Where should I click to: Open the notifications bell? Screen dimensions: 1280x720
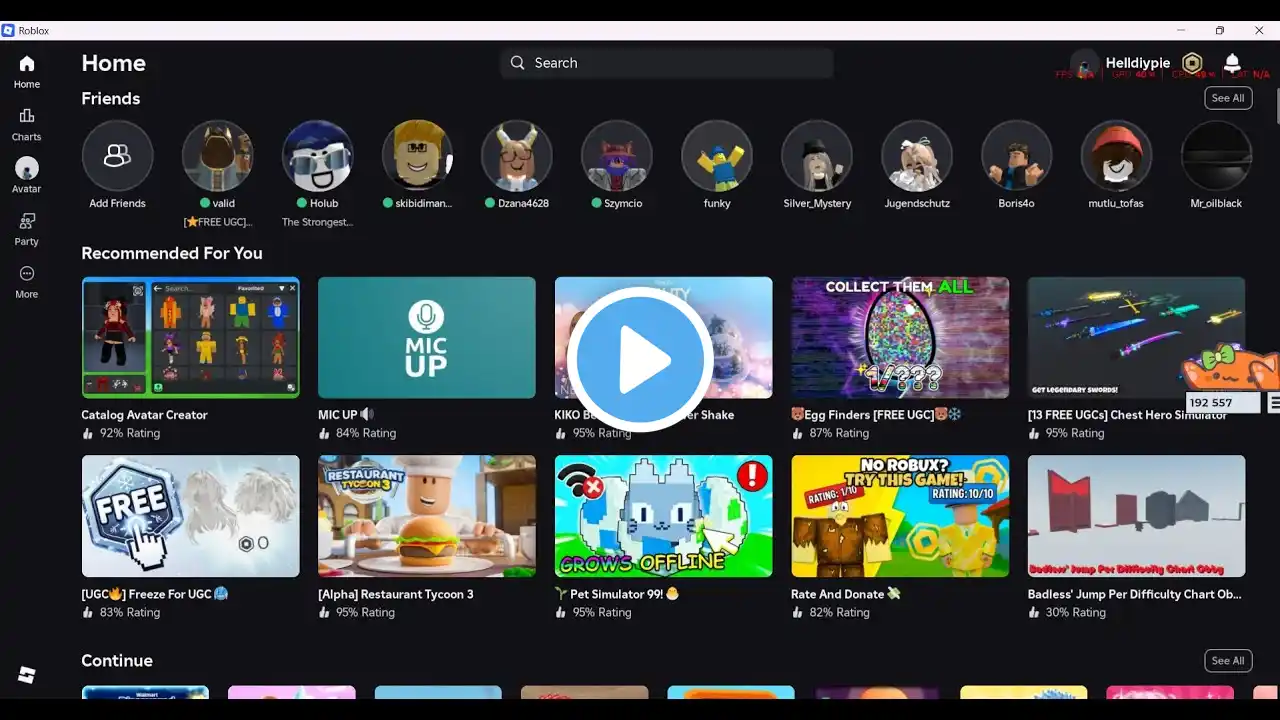pyautogui.click(x=1232, y=63)
